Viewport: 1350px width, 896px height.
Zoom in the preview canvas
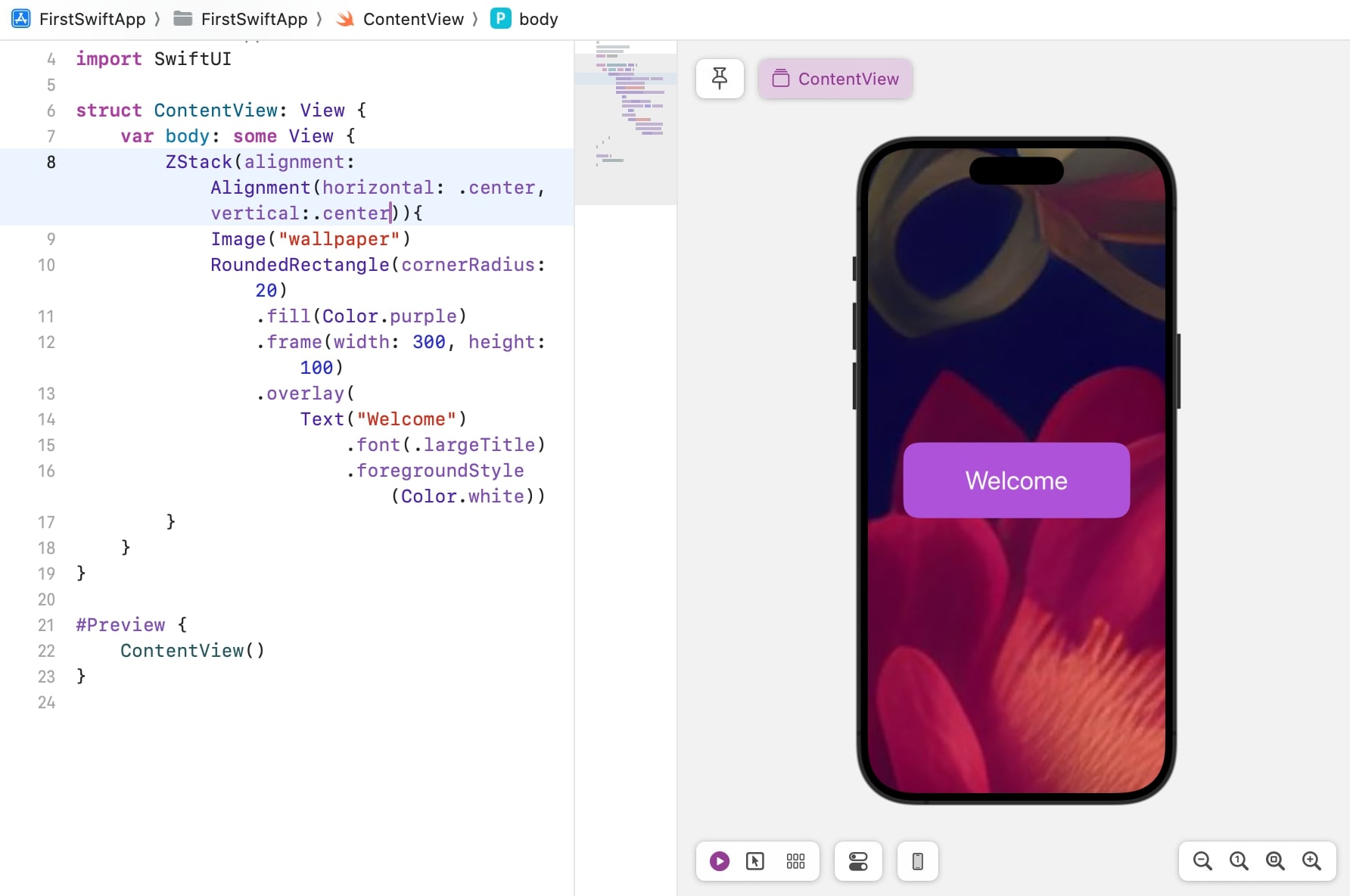(1311, 861)
